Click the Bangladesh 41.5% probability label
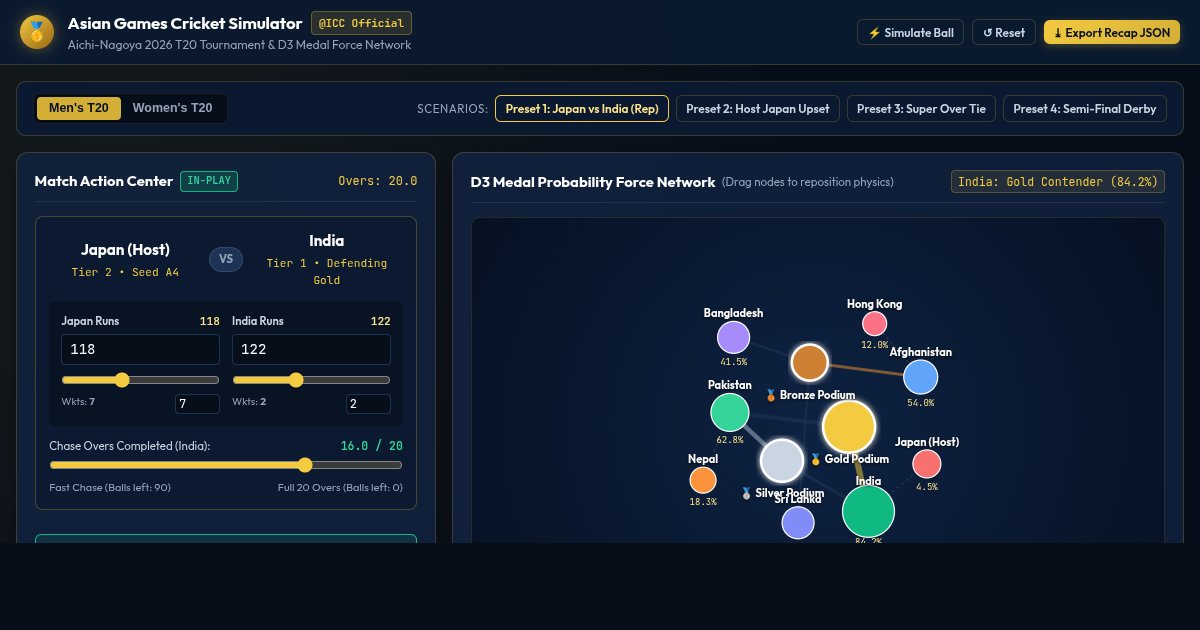The image size is (1200, 630). 733,362
